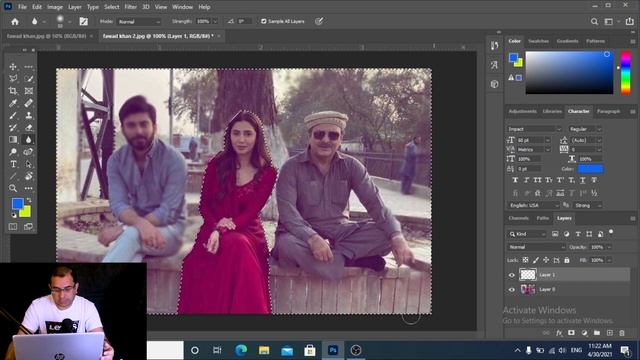Create a new layer

[x=609, y=333]
